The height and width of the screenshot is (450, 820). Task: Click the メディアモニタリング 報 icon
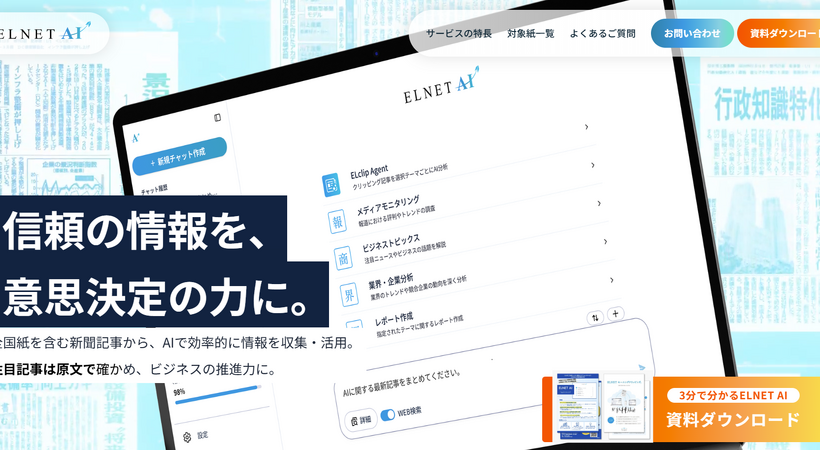coord(337,222)
